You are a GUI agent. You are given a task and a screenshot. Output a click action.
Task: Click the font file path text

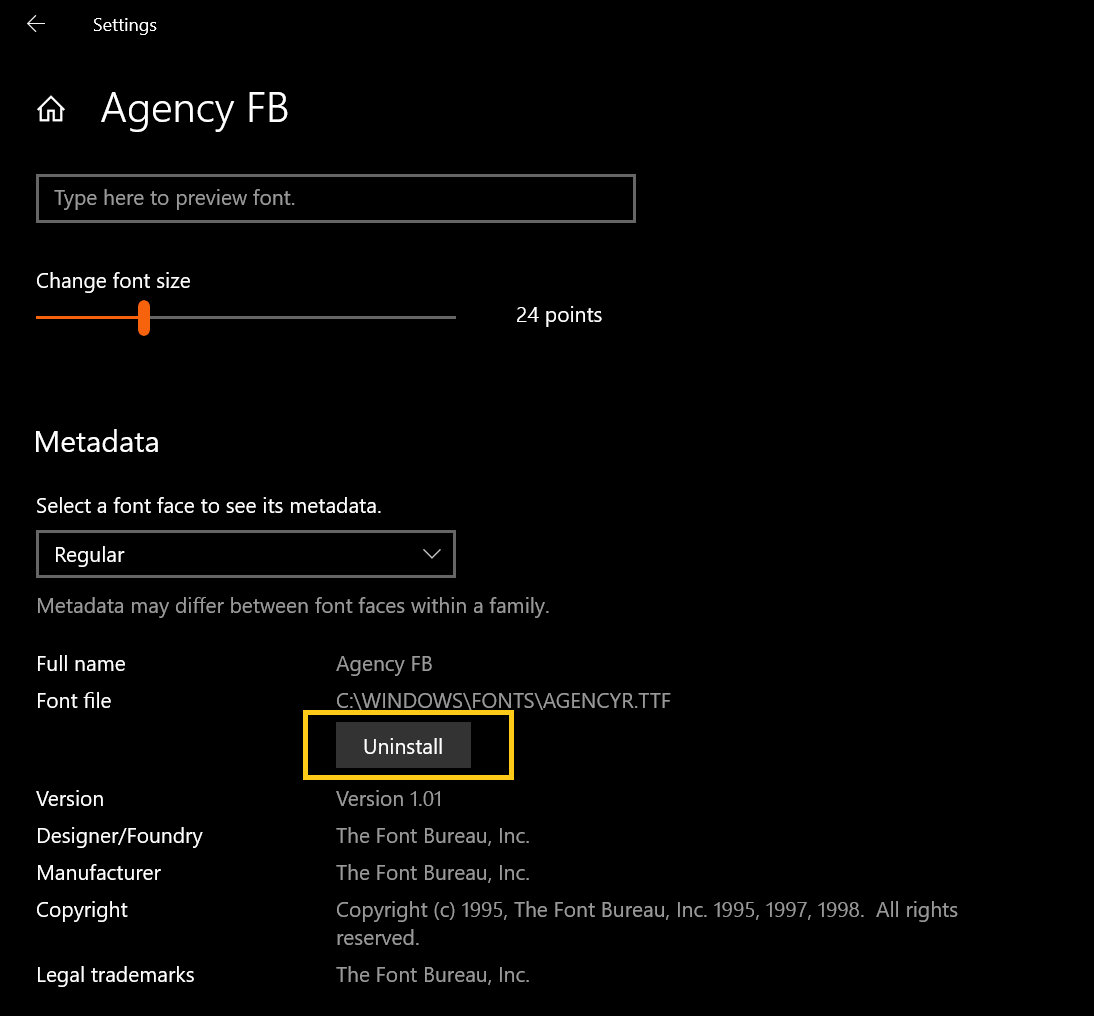504,700
